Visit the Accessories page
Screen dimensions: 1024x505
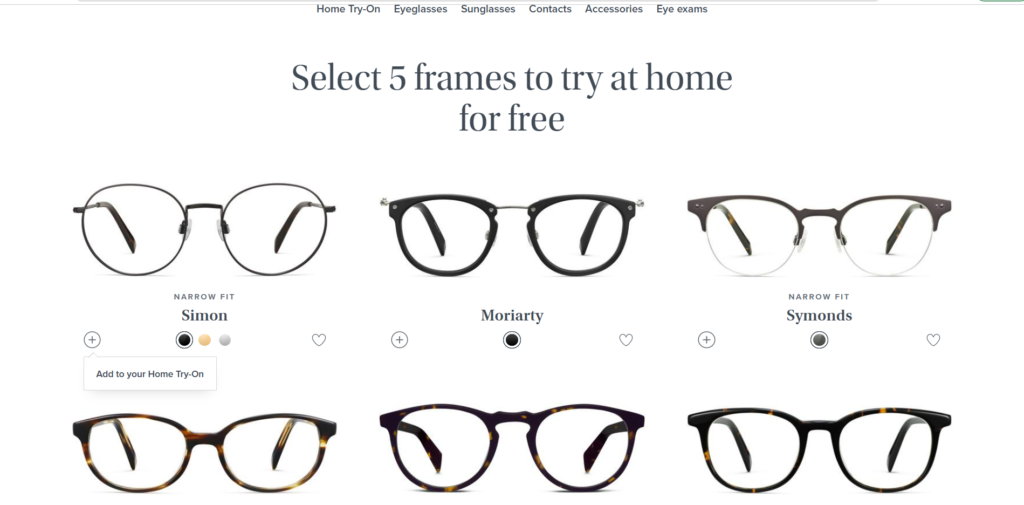(614, 9)
